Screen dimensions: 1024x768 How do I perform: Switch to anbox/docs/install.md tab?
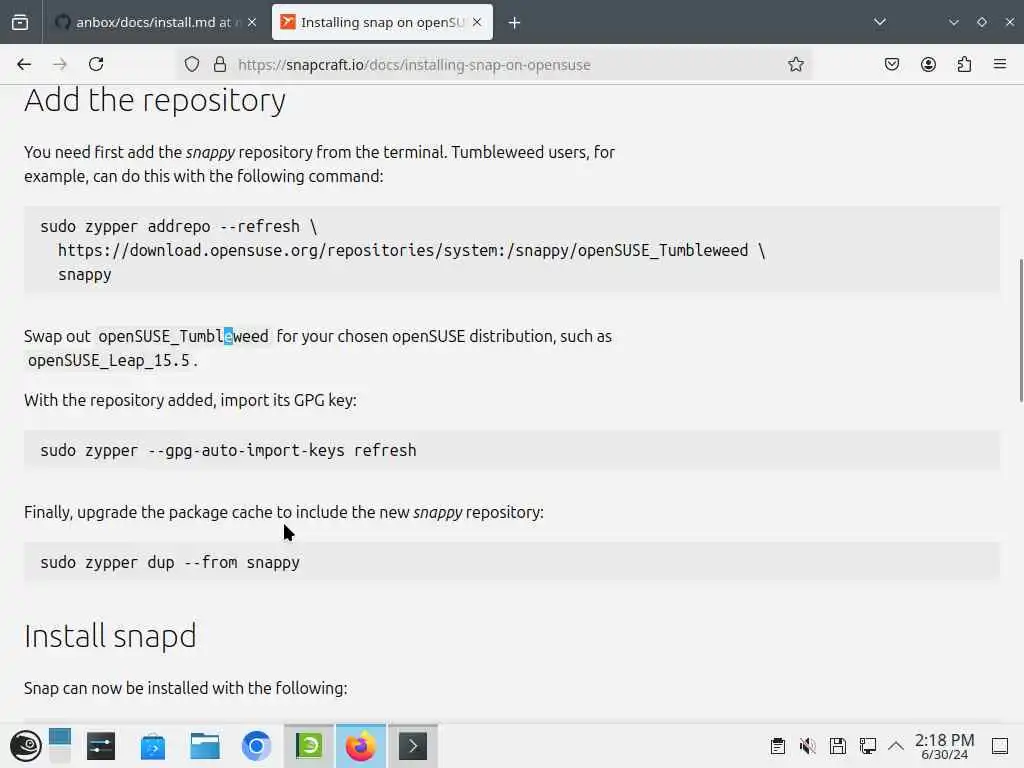point(155,22)
